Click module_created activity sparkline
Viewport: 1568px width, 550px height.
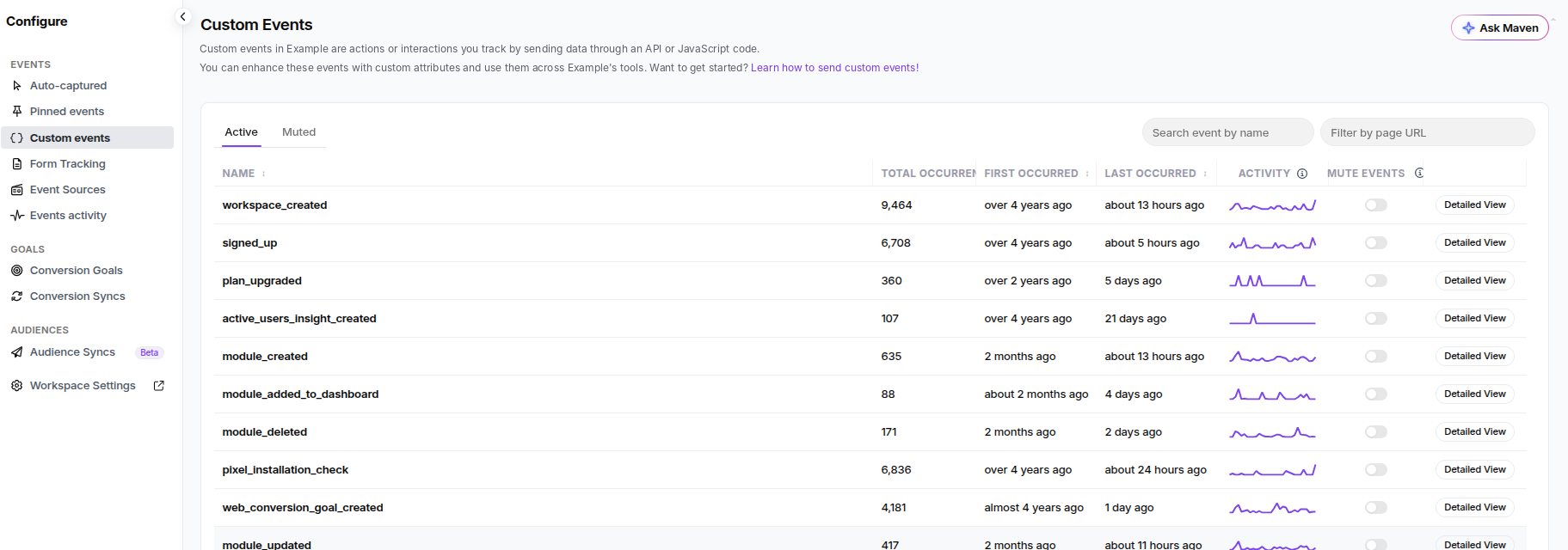click(1273, 357)
